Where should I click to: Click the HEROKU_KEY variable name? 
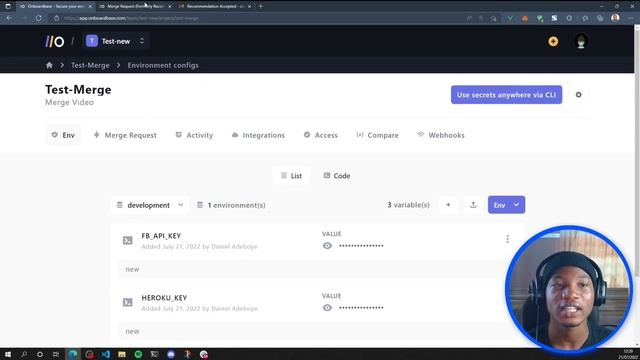(164, 298)
